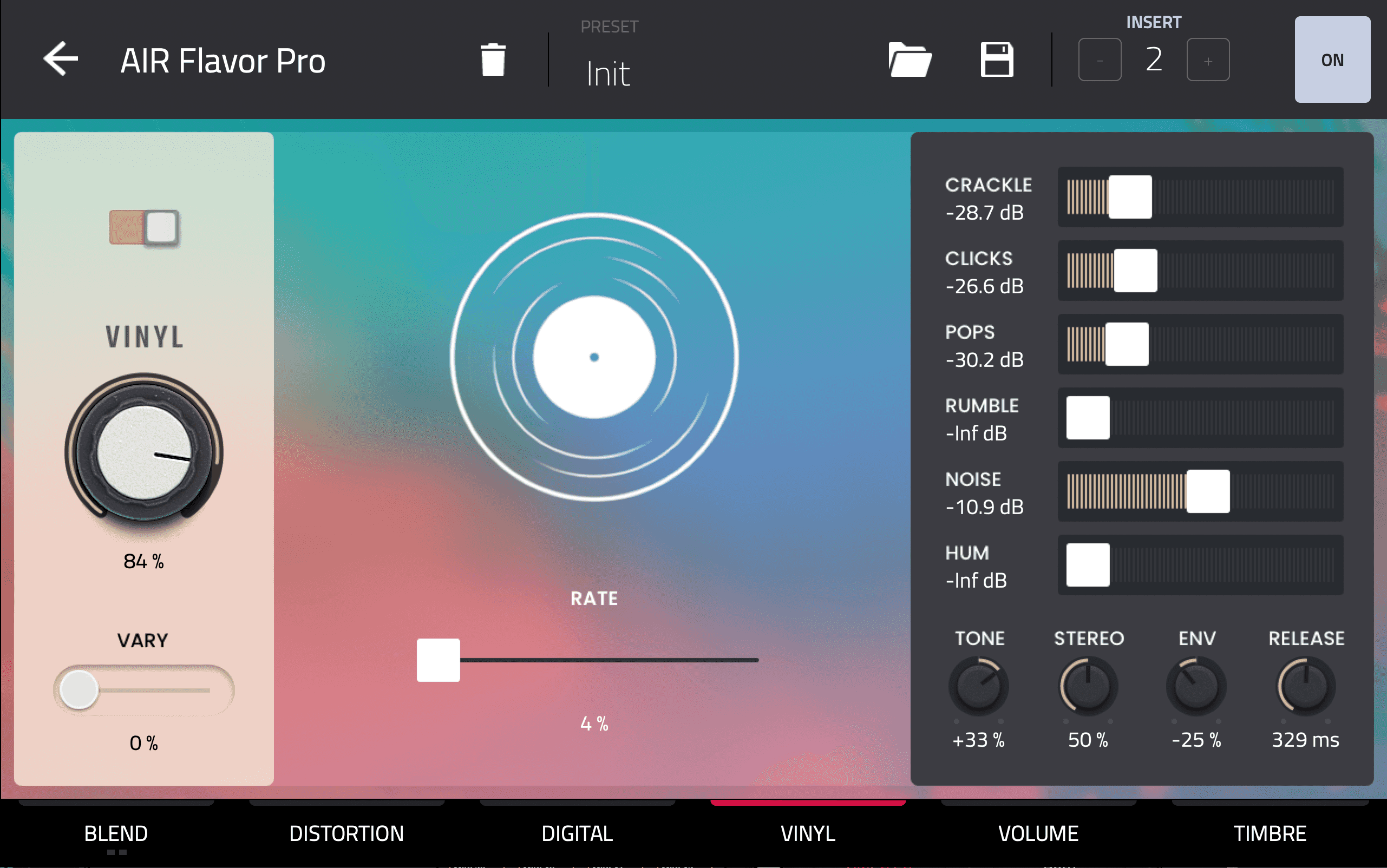The image size is (1387, 868).
Task: Toggle the Vinyl section enable switch
Action: (x=144, y=227)
